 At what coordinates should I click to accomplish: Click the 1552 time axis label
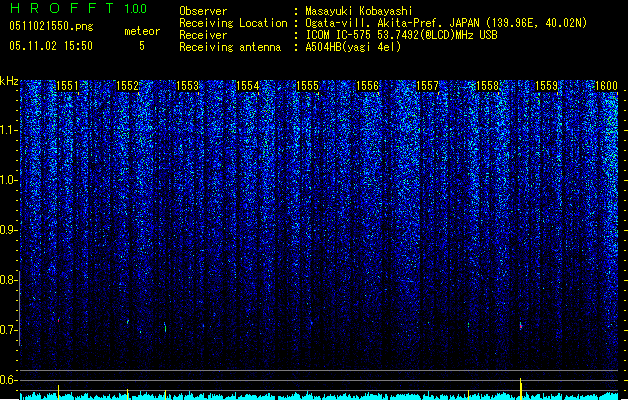click(127, 86)
